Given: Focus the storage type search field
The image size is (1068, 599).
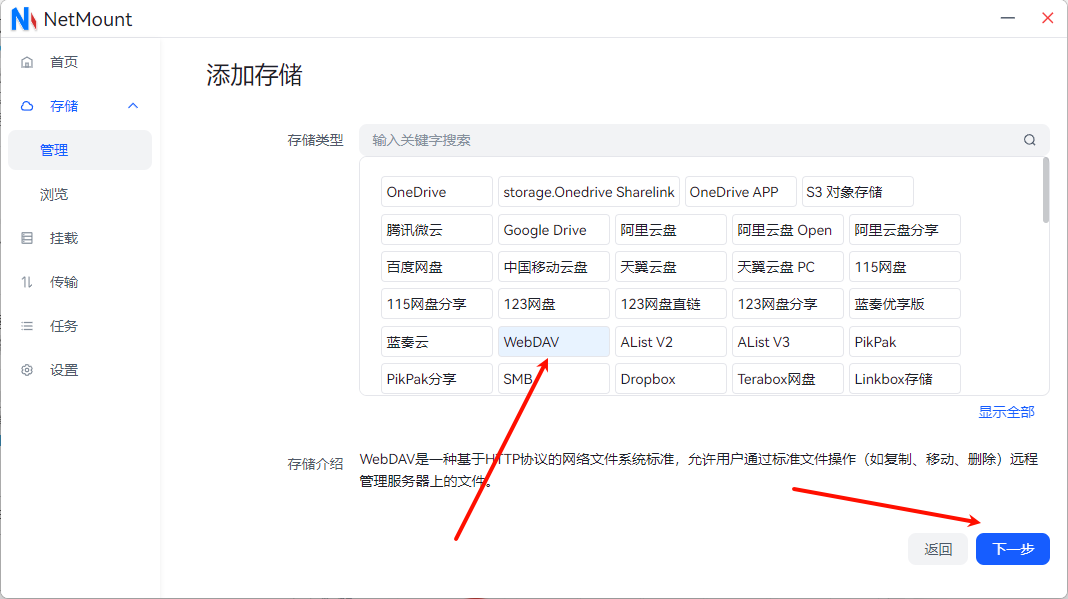Looking at the screenshot, I should [704, 140].
